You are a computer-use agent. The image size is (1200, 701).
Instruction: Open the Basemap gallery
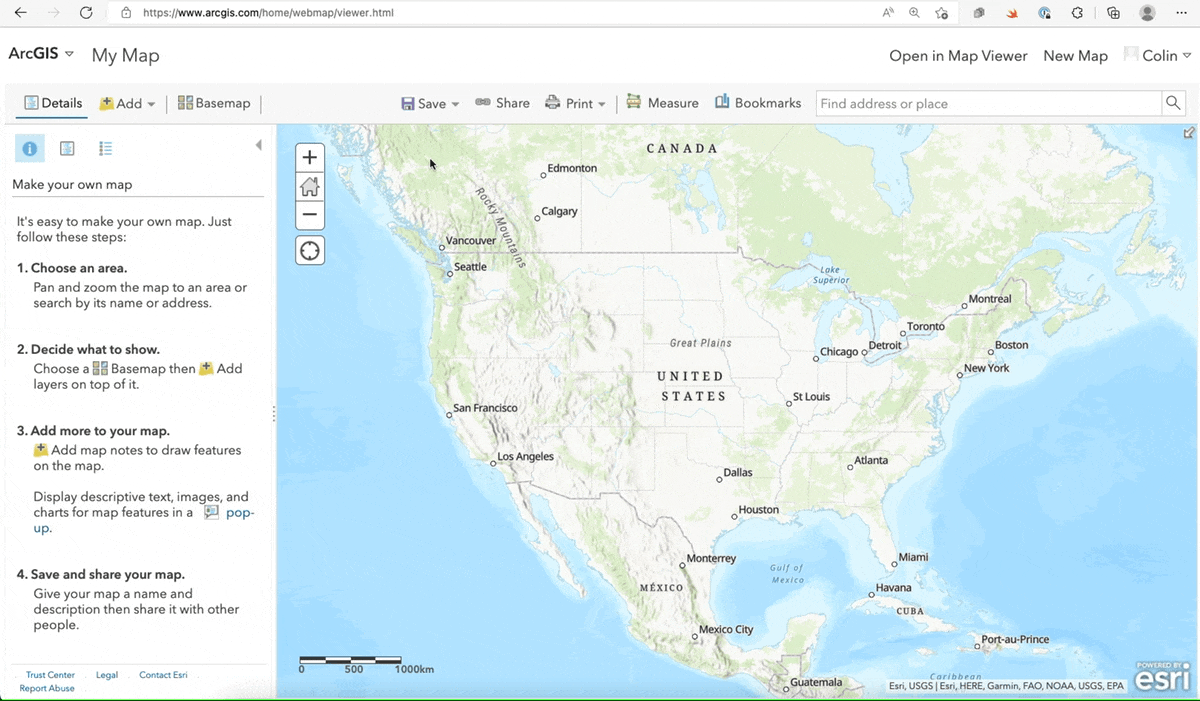214,103
